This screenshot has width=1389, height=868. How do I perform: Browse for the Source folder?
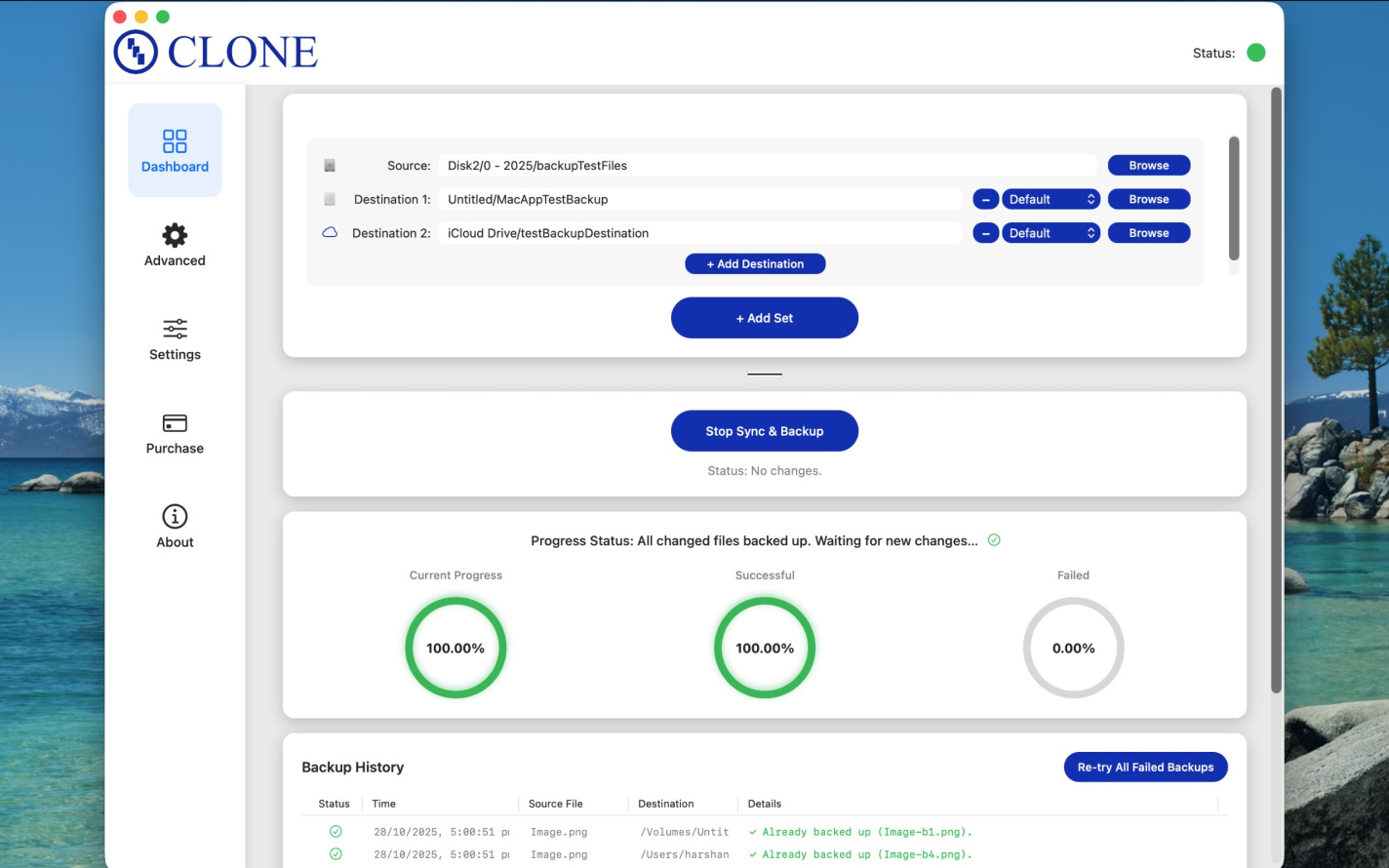(1148, 166)
